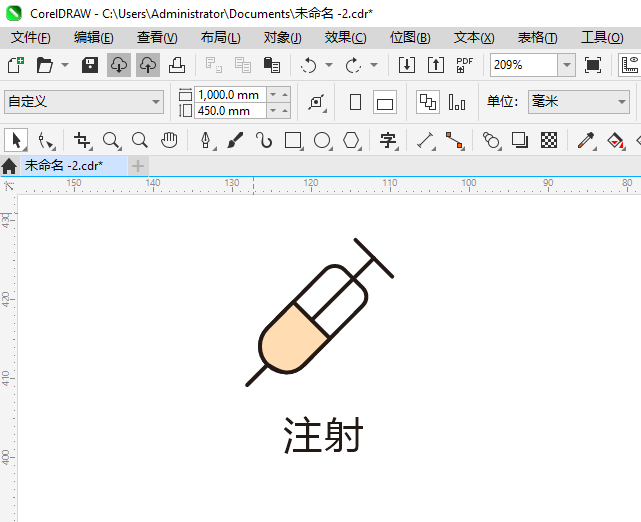Click the Undo arrow icon

pos(309,65)
